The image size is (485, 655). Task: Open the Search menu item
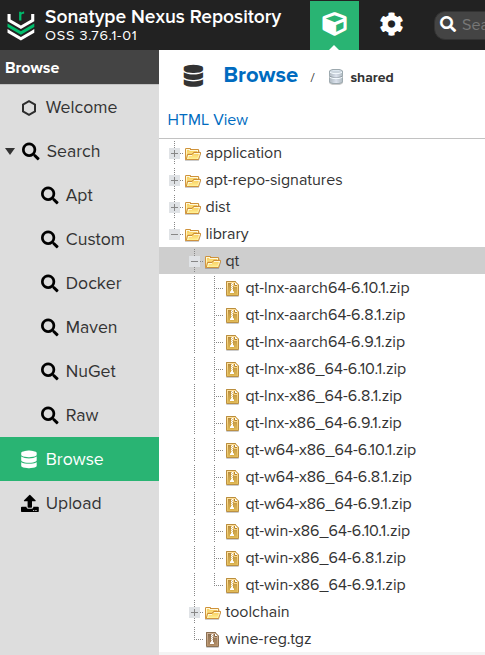pos(79,151)
